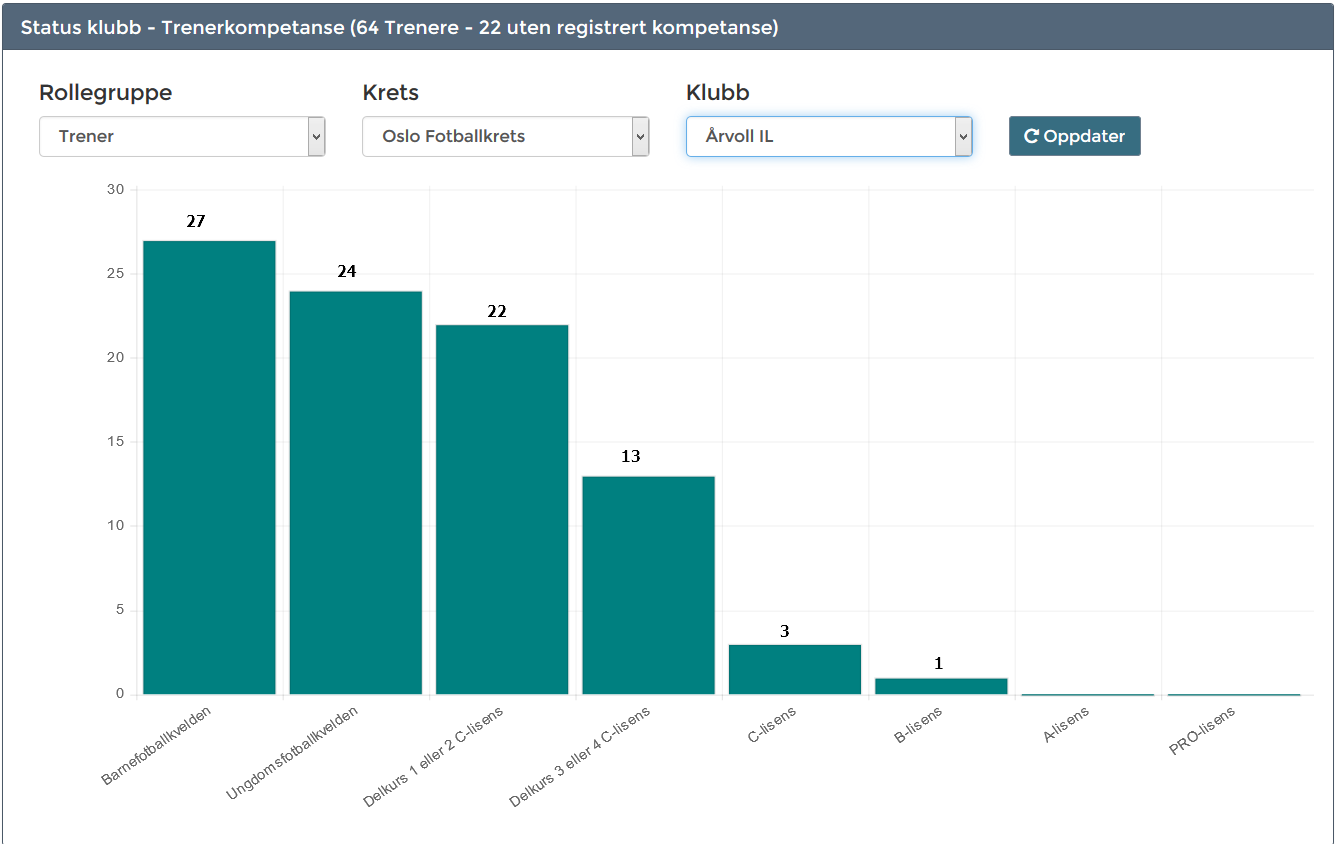Open the Klubb dropdown showing Årvoll IL

[829, 137]
